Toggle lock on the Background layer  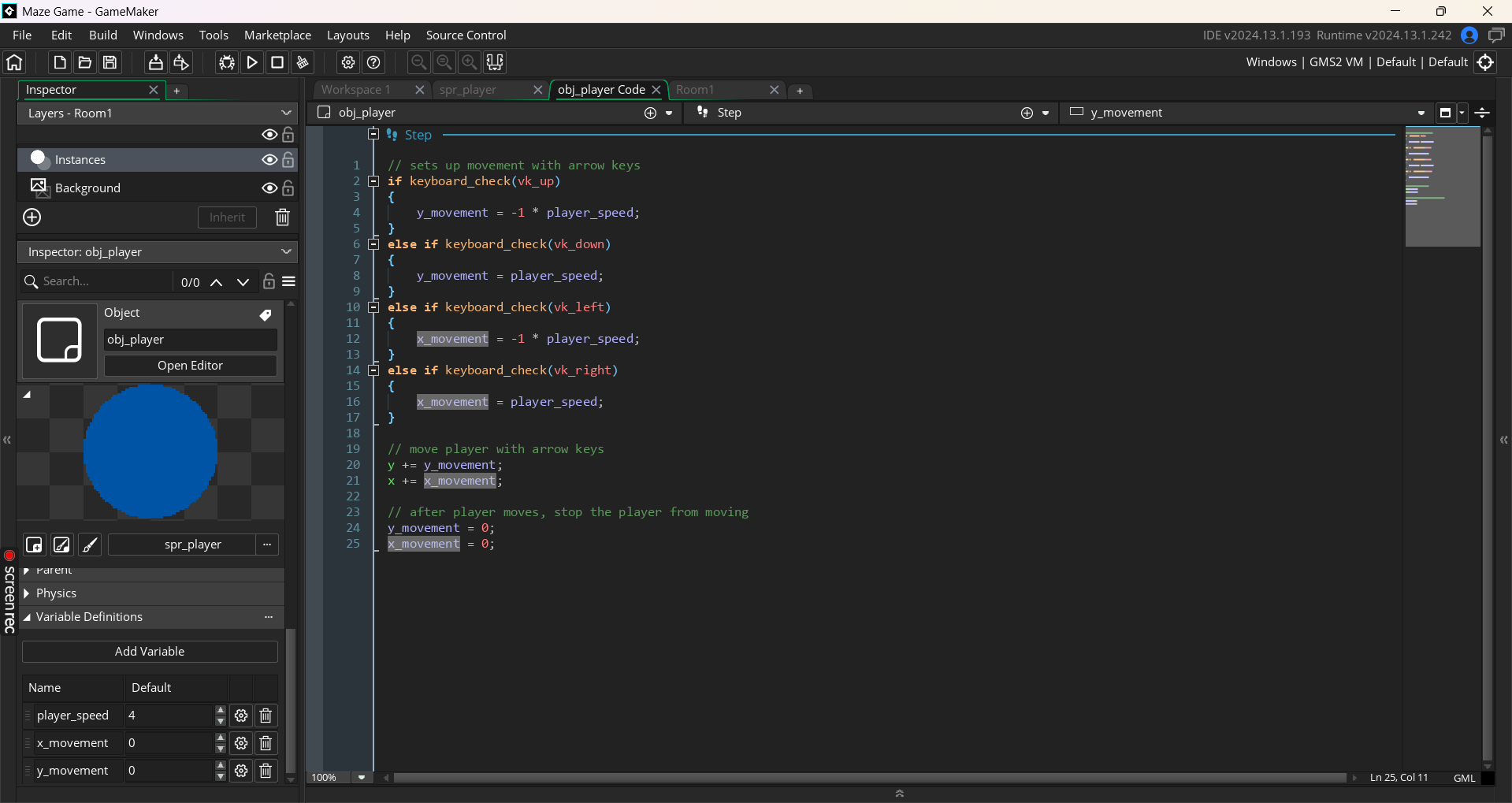(x=288, y=188)
